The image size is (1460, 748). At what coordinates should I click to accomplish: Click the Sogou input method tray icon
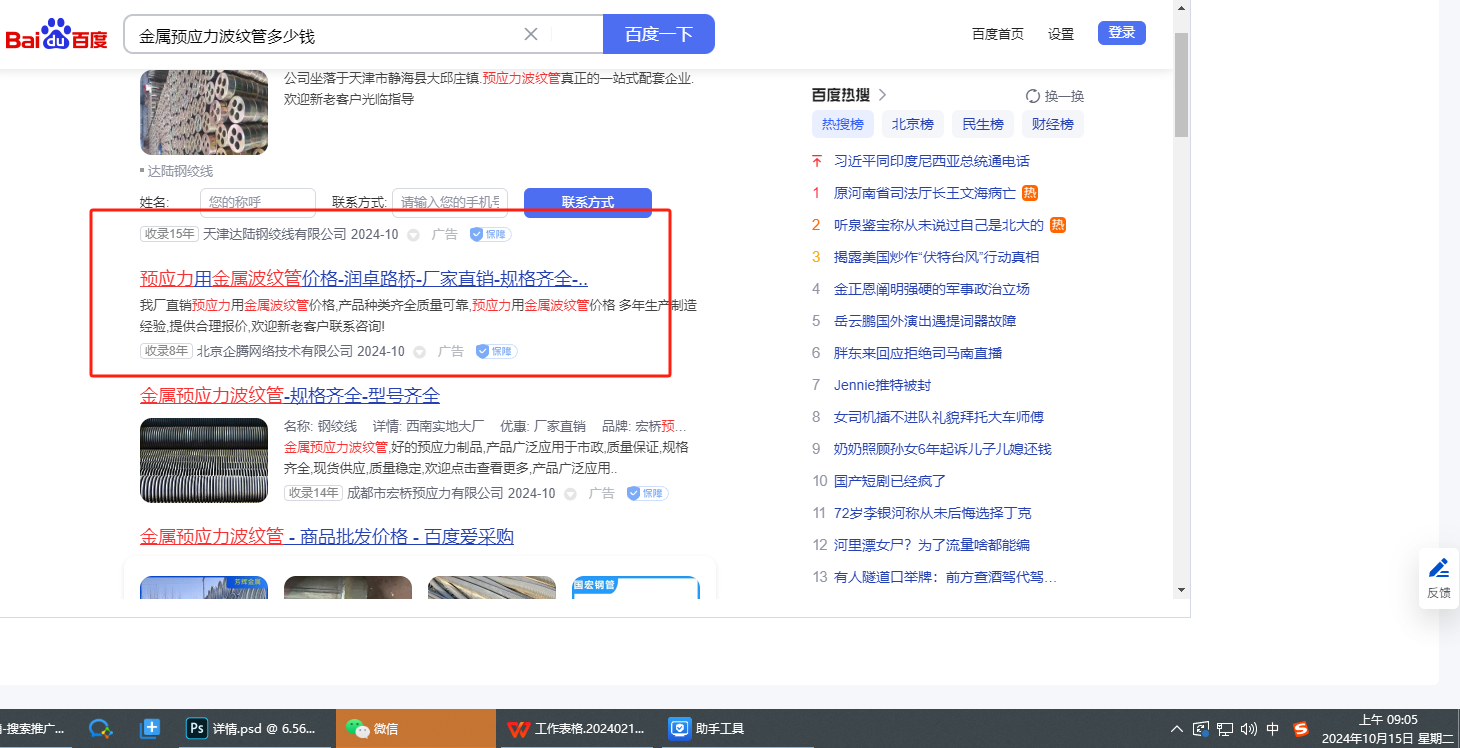(1301, 729)
